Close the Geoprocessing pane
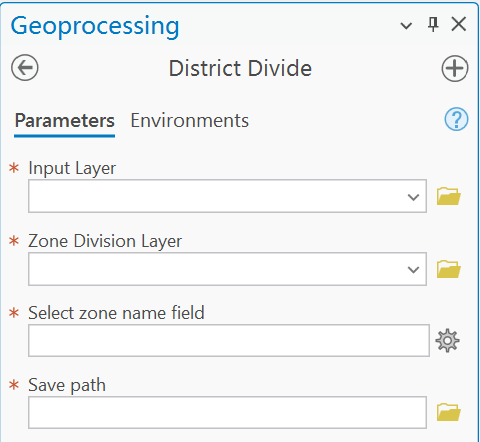This screenshot has height=442, width=480. (x=459, y=24)
